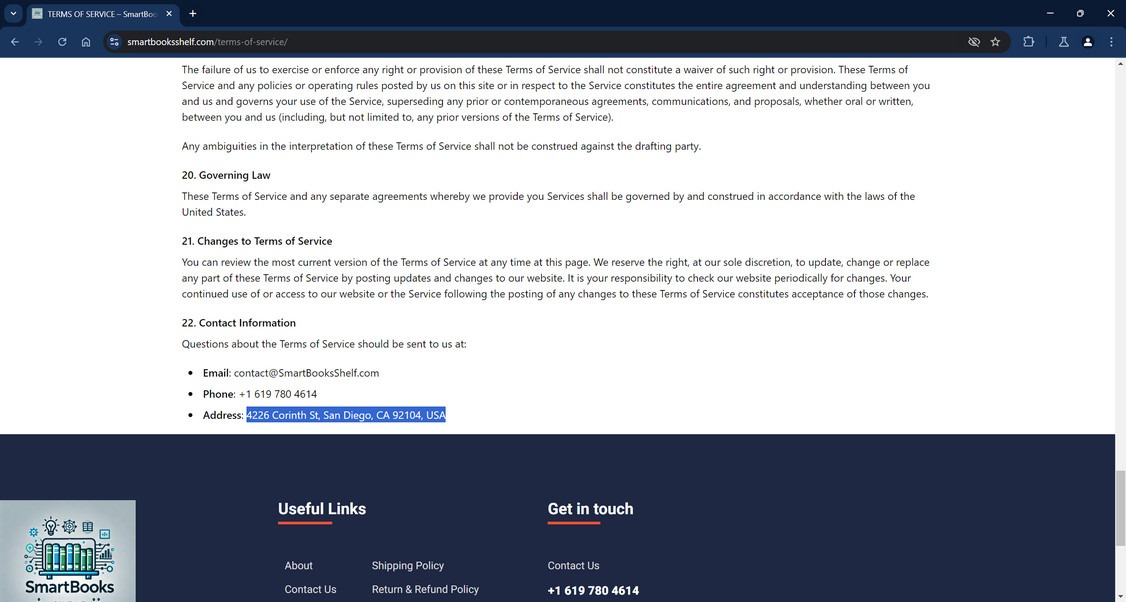
Task: Open the Extensions puzzle icon
Action: (x=1028, y=42)
